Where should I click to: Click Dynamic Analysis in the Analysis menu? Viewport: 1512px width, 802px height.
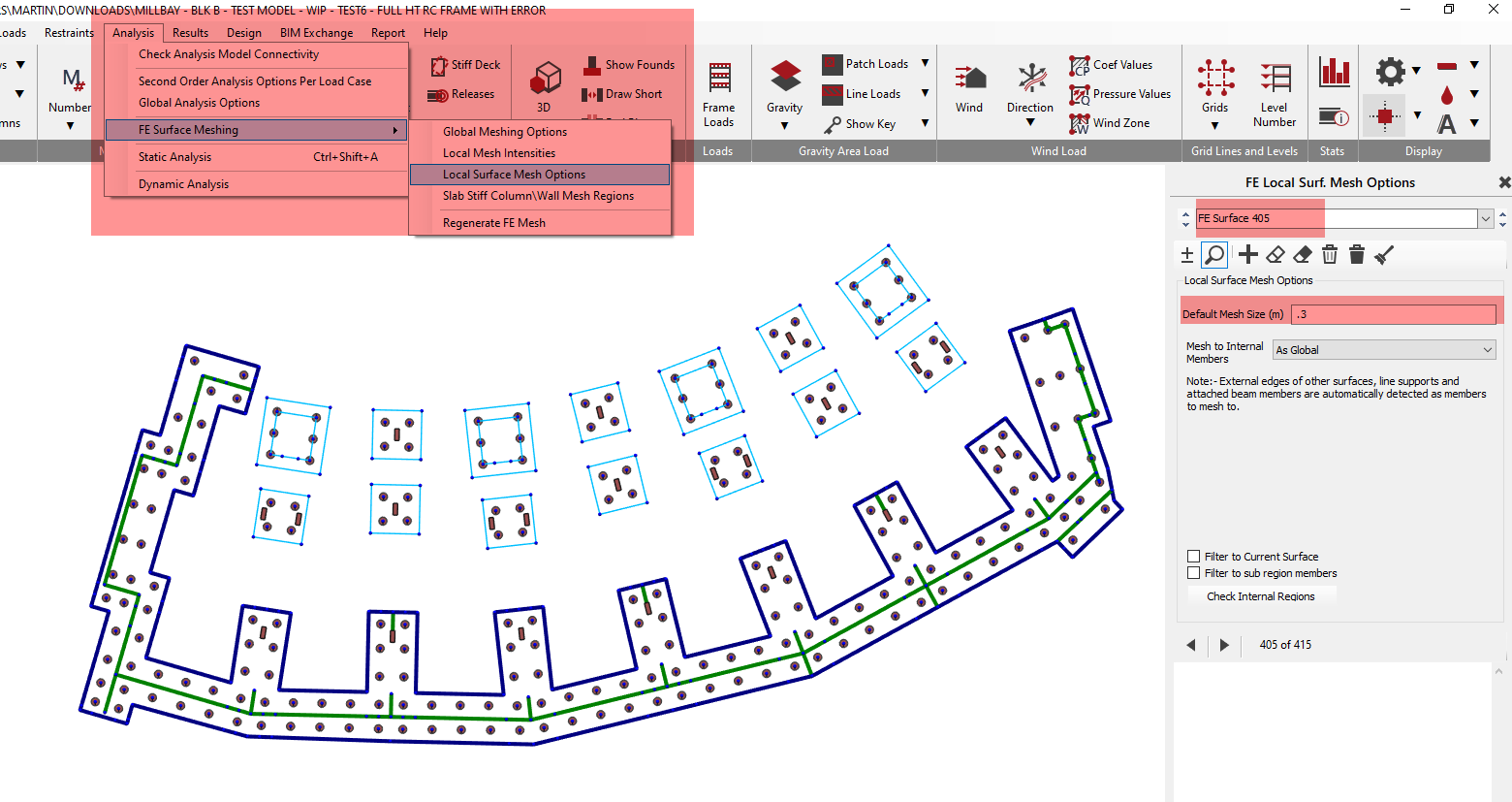257,184
